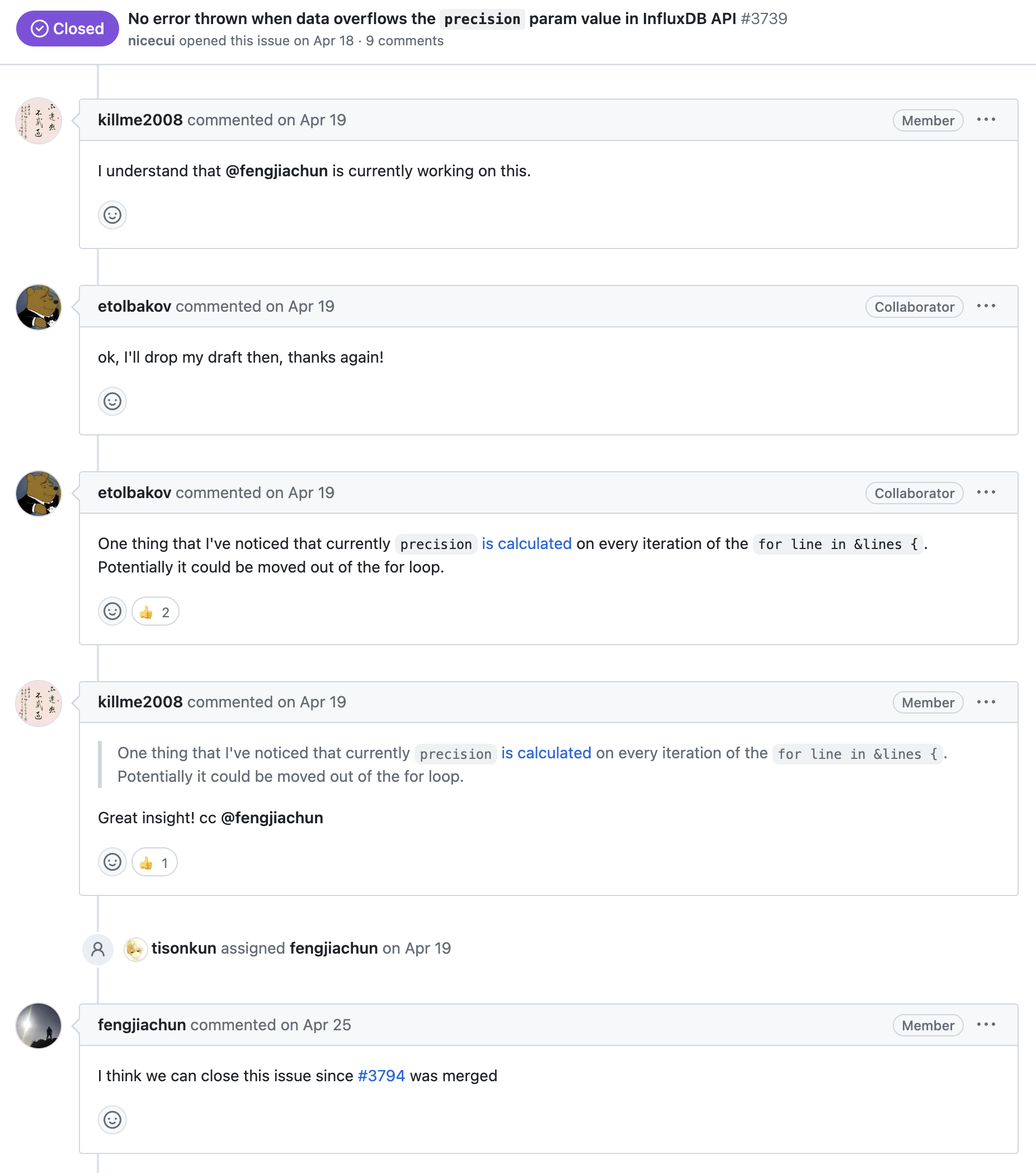This screenshot has width=1036, height=1173.
Task: Open the #3794 pull request link
Action: 381,1076
